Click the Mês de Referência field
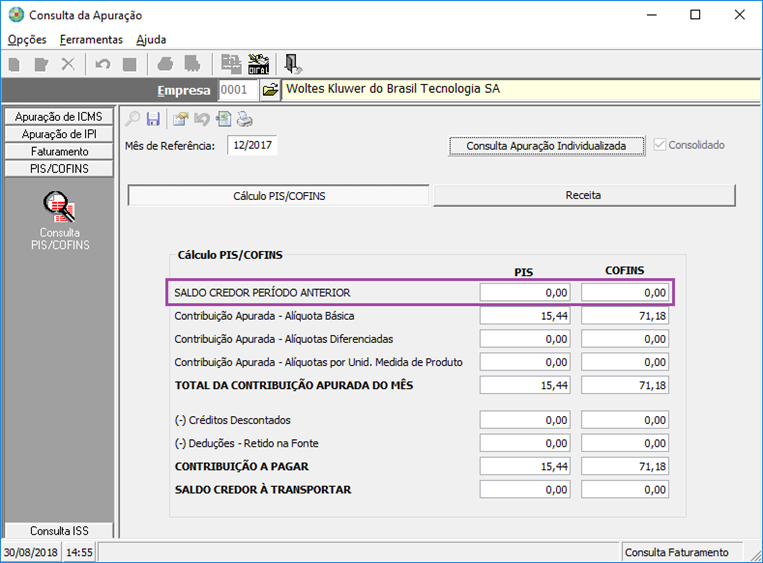763x563 pixels. tap(252, 145)
